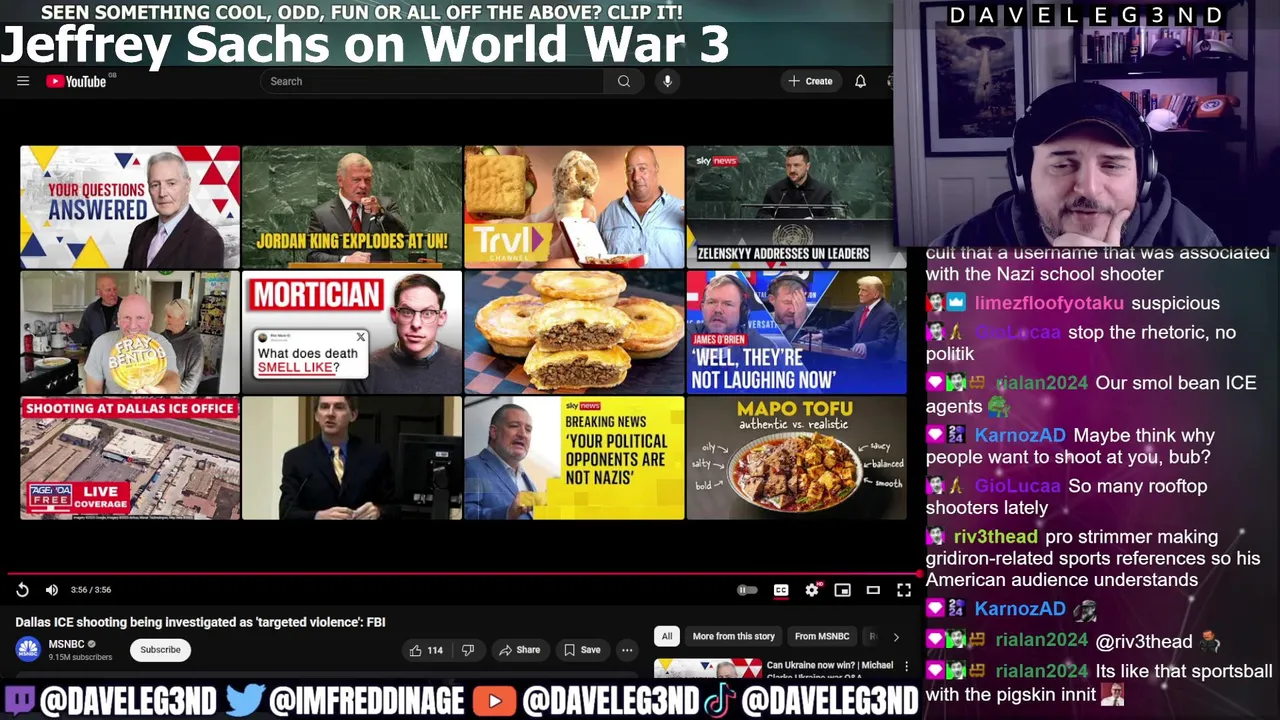Select the From MSNBC chip
The width and height of the screenshot is (1280, 720).
(x=822, y=636)
